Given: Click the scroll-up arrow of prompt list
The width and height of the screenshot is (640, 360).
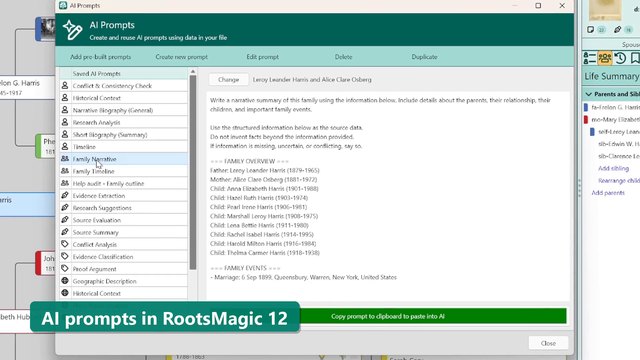Looking at the screenshot, I should click(193, 72).
